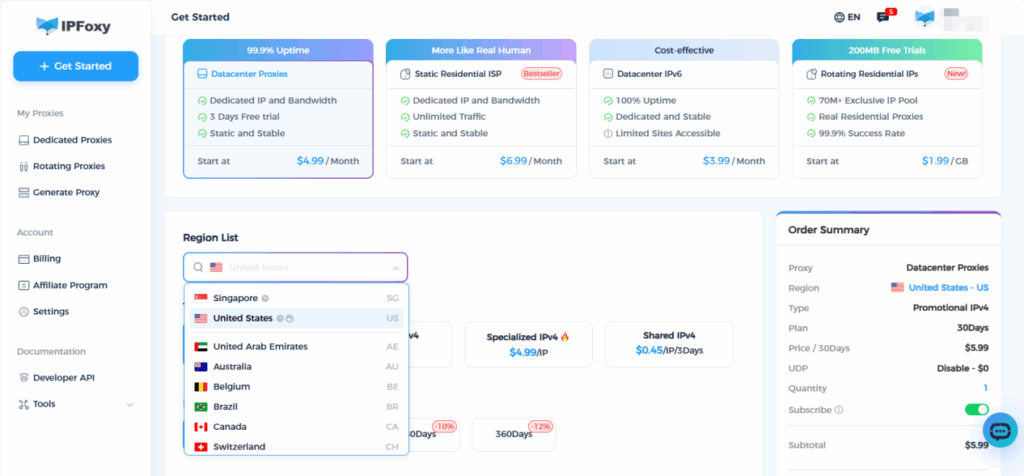Open Dedicated Proxies in sidebar
1024x476 pixels.
tap(72, 140)
